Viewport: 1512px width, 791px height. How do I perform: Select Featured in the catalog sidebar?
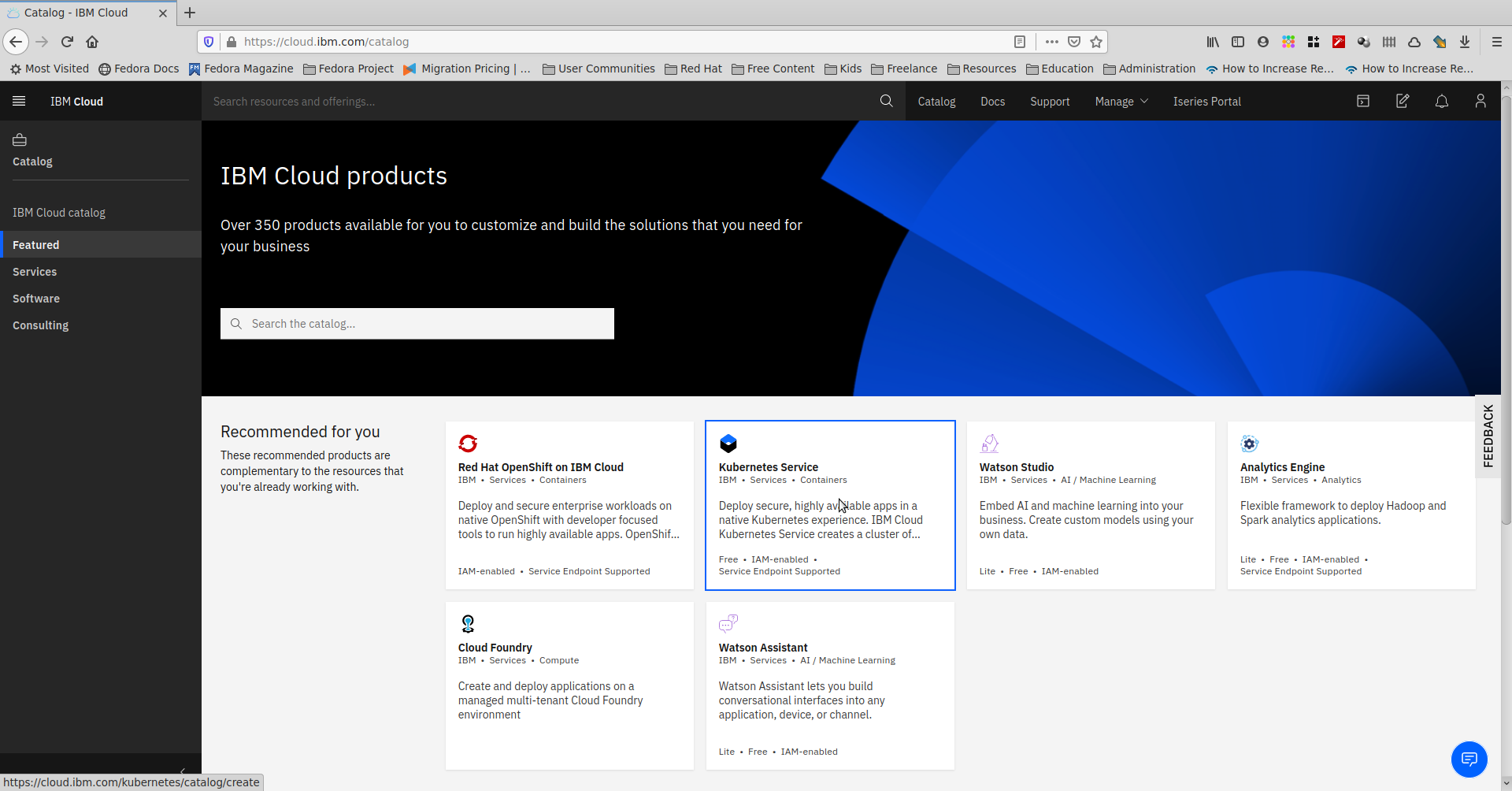101,245
